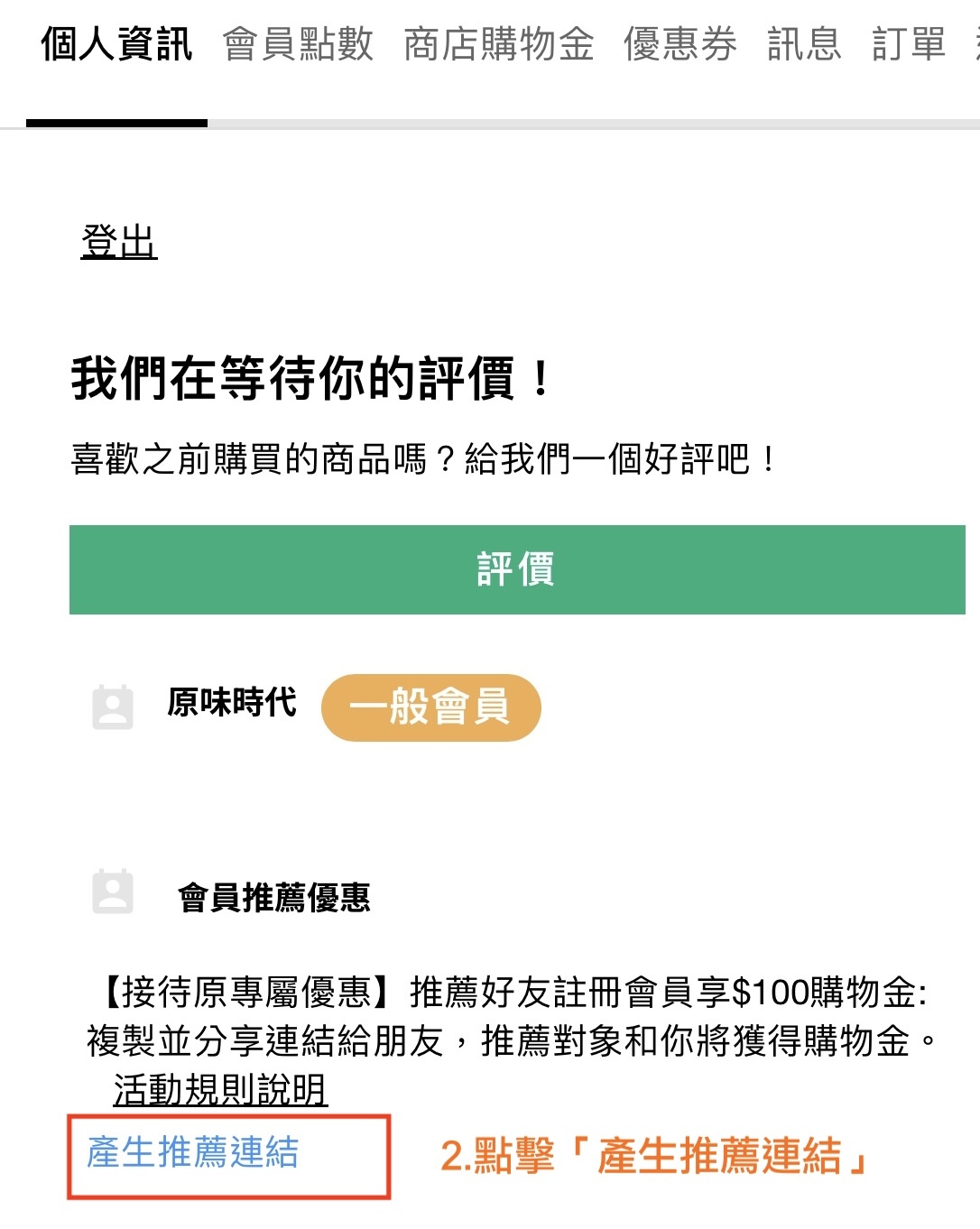Click the profile icon beside 原味時代
Screen dimensions: 980x1229
pos(113,707)
